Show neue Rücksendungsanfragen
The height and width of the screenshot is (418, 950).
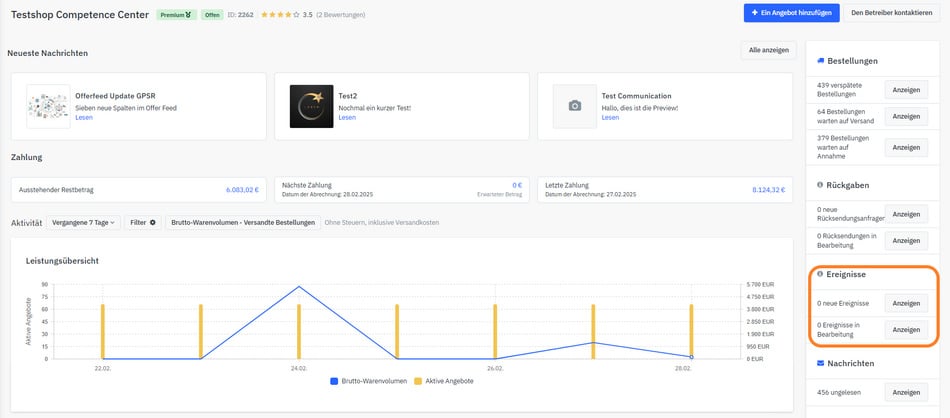point(906,214)
